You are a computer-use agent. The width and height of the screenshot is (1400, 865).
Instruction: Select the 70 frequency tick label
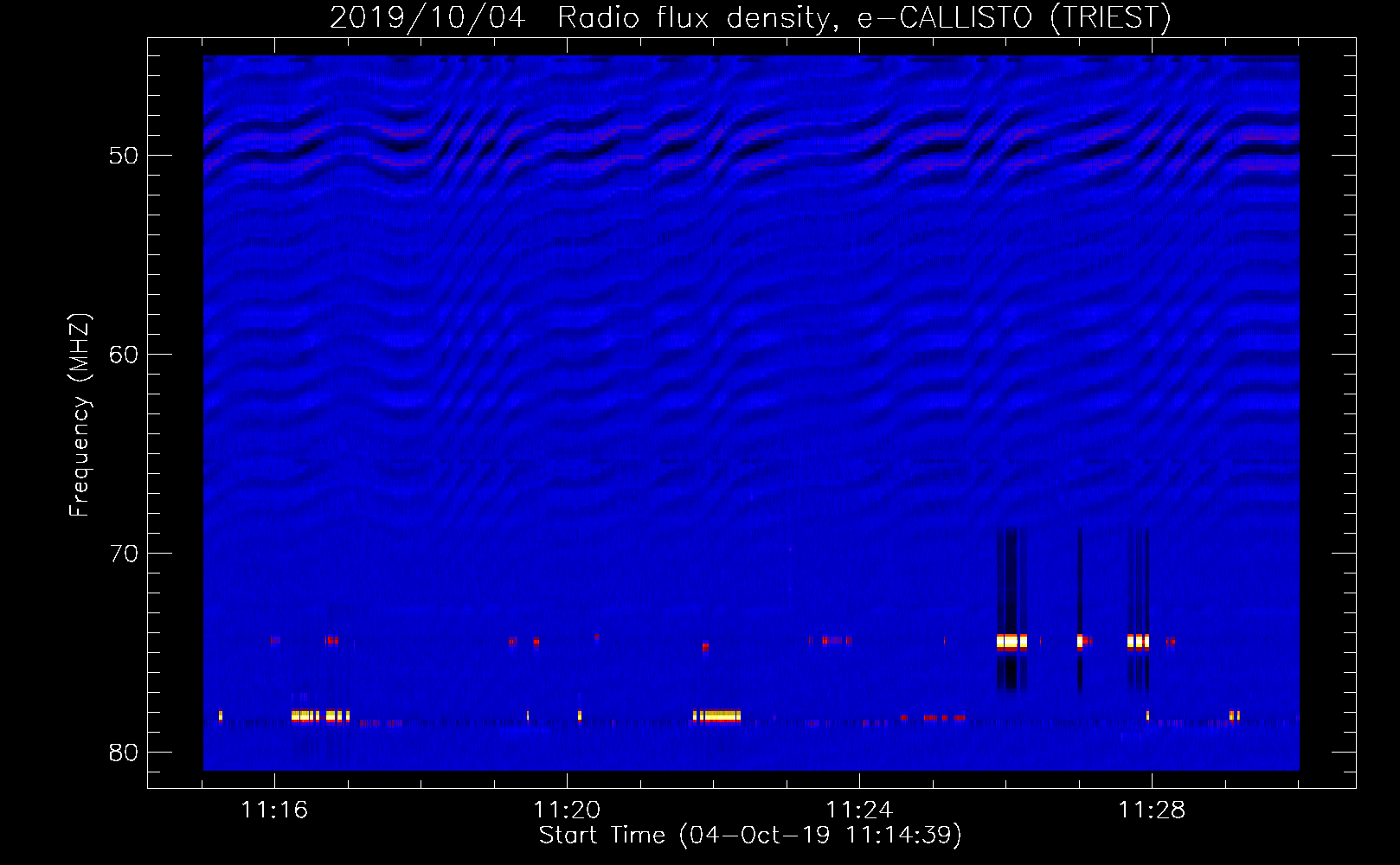point(124,554)
